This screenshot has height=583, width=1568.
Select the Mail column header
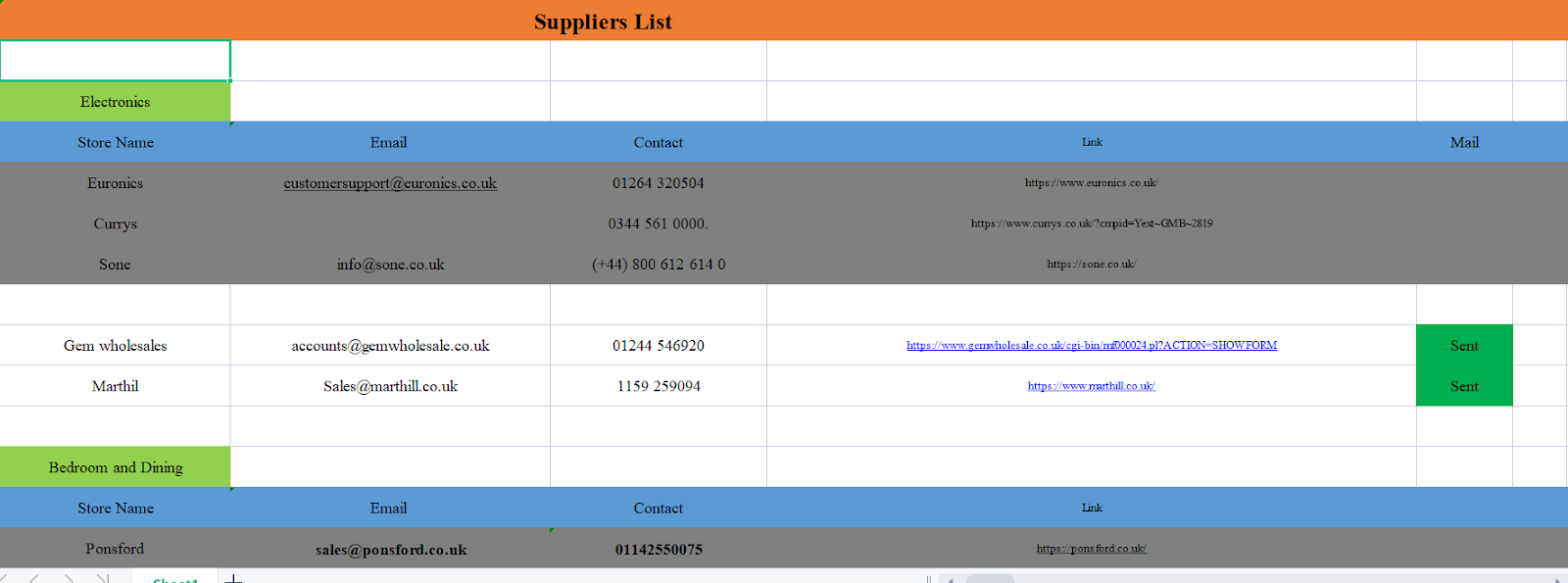[1464, 142]
